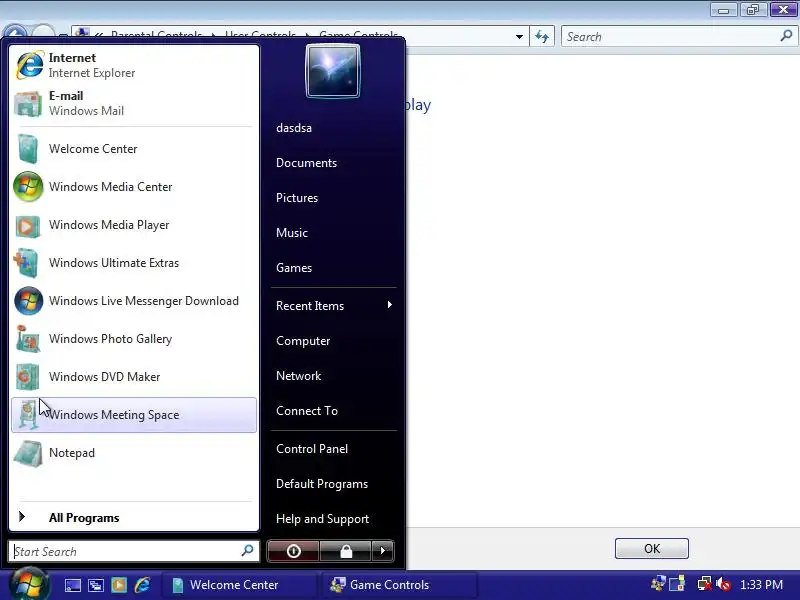Switch to Welcome Center taskbar button
800x600 pixels.
(x=239, y=585)
